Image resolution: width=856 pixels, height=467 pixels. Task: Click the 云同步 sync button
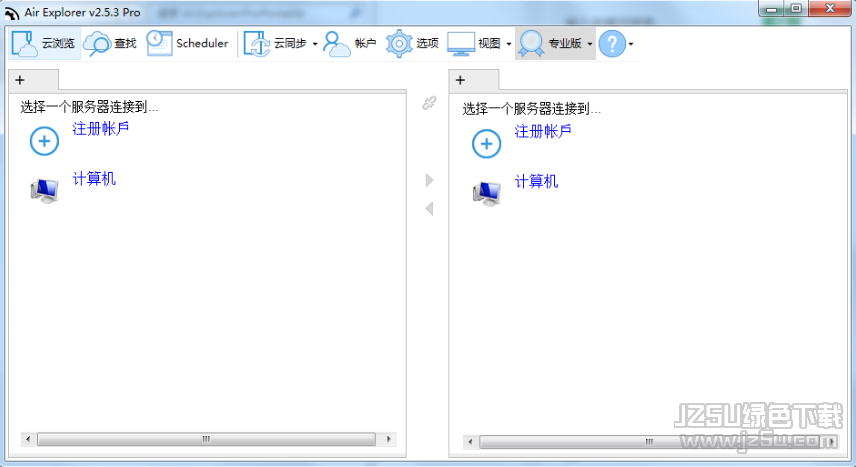tap(275, 43)
